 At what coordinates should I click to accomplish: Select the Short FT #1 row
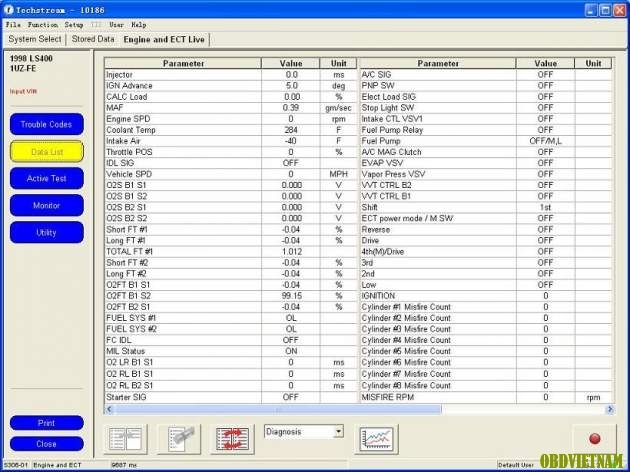[231, 229]
